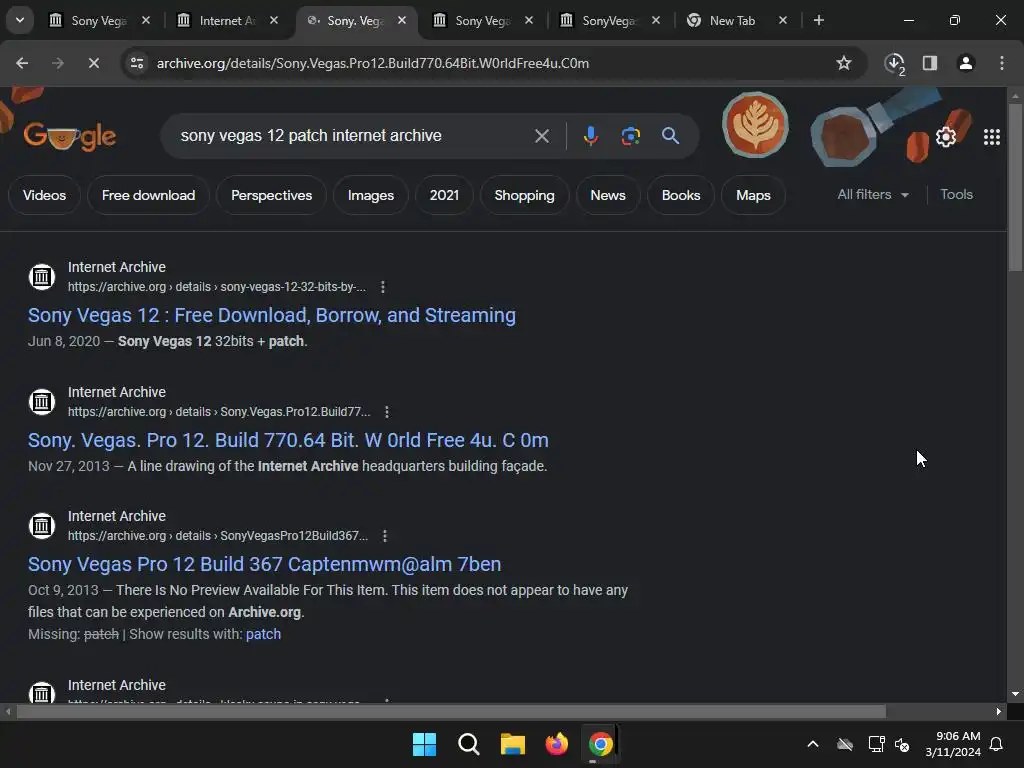This screenshot has height=768, width=1024.
Task: Open Sony. Vegas. Pro 12. Build 770 result
Action: click(x=288, y=440)
